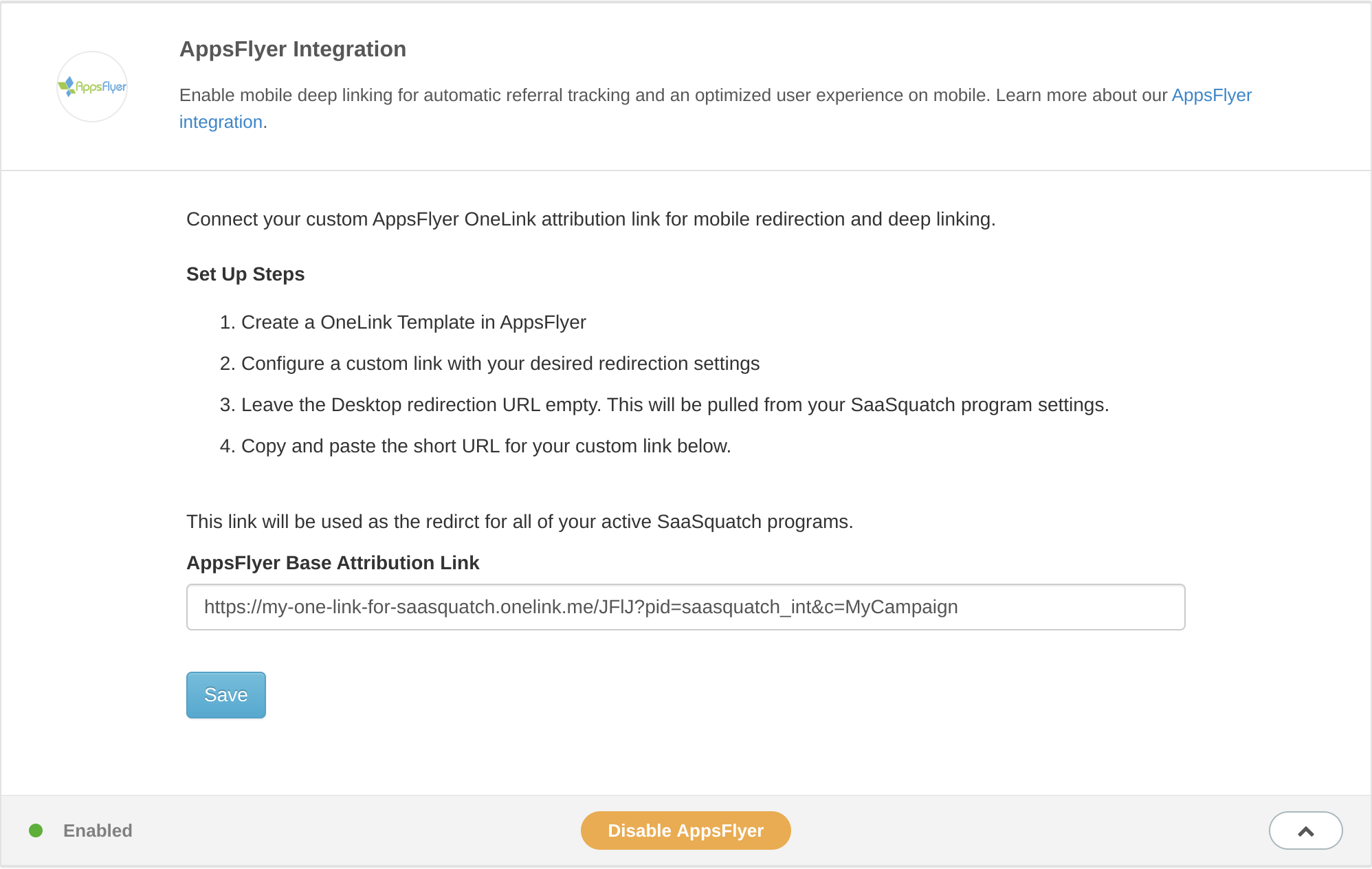
Task: Click the 'Enabled' status label
Action: [x=98, y=830]
